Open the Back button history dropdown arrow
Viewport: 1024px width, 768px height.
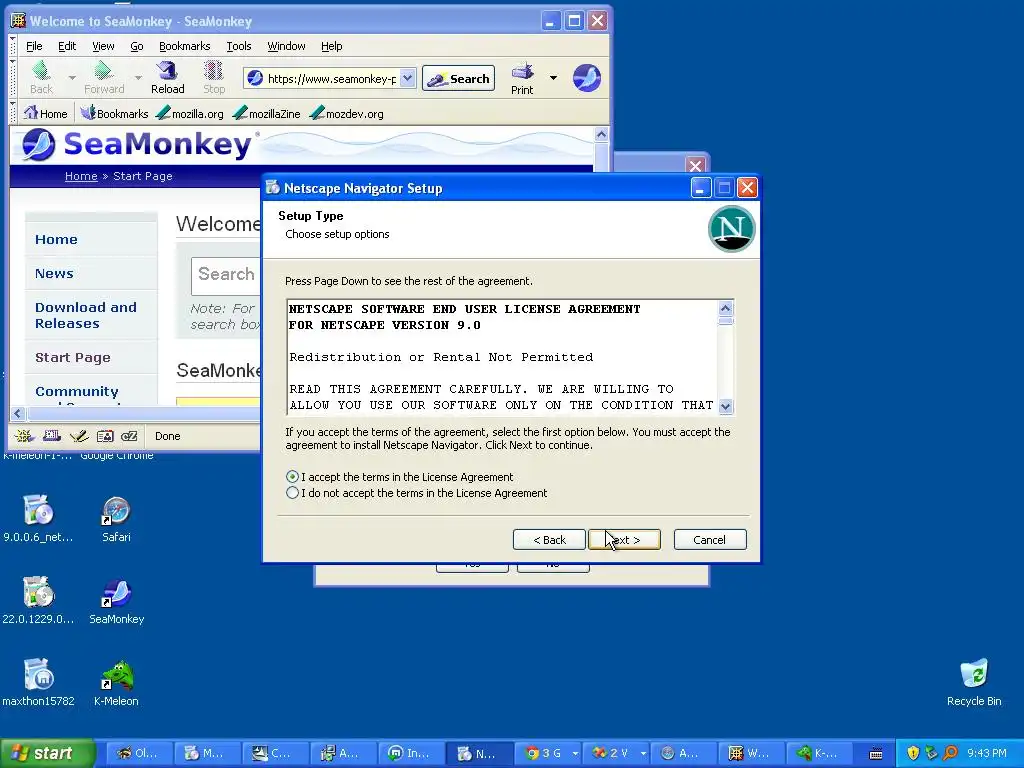(x=72, y=78)
